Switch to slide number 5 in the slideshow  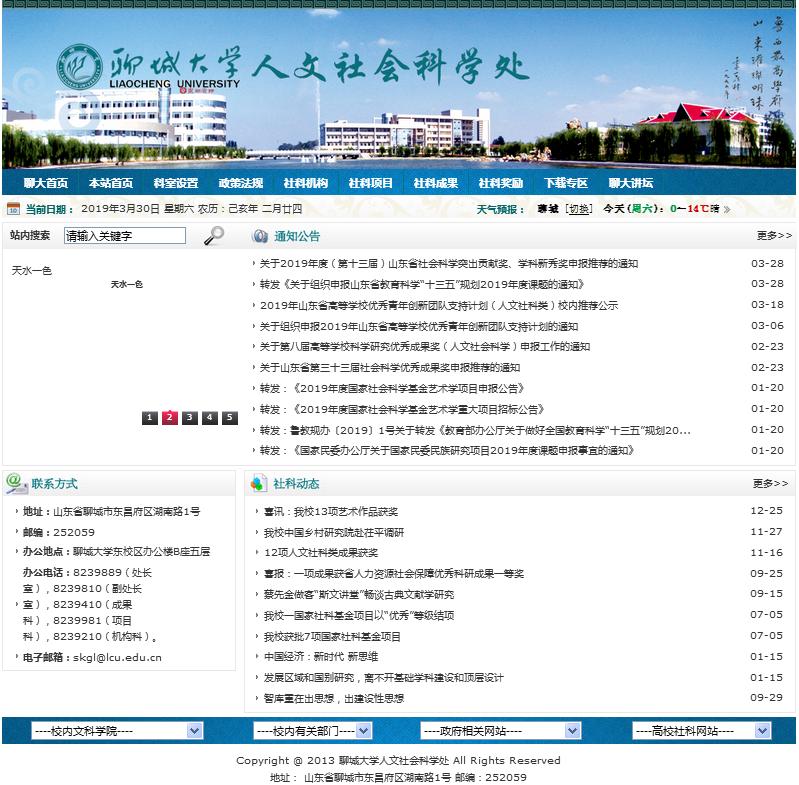229,418
